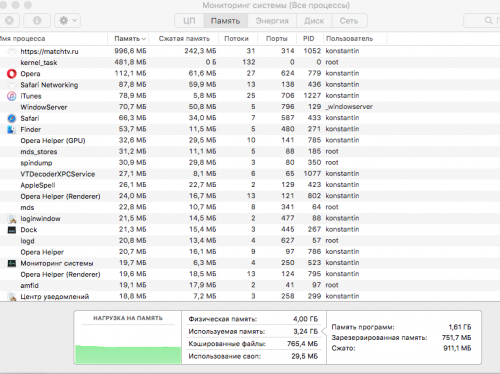
Task: Click the 996,6 МБ memory value
Action: coord(130,51)
